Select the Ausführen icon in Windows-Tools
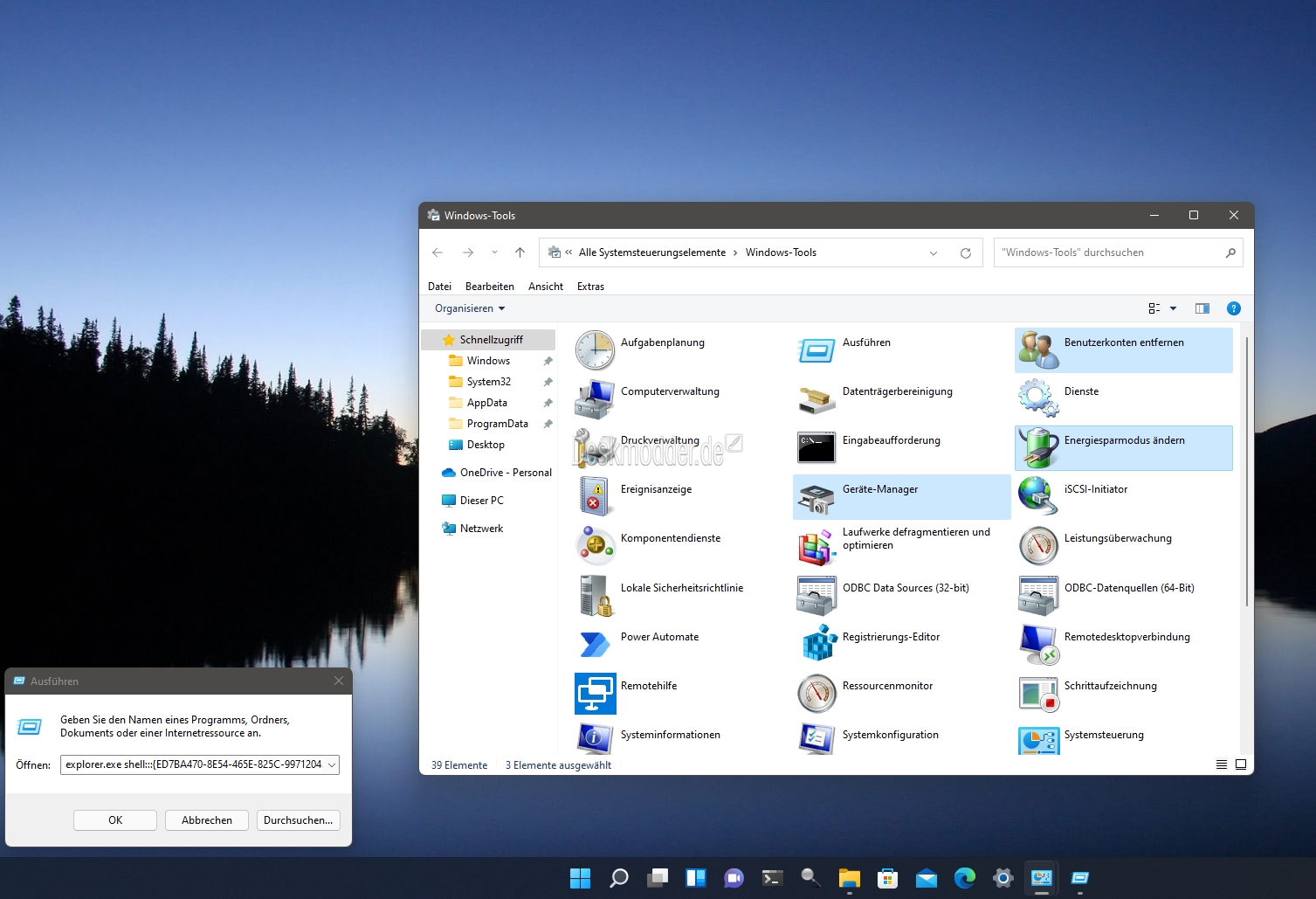The height and width of the screenshot is (899, 1316). point(816,350)
